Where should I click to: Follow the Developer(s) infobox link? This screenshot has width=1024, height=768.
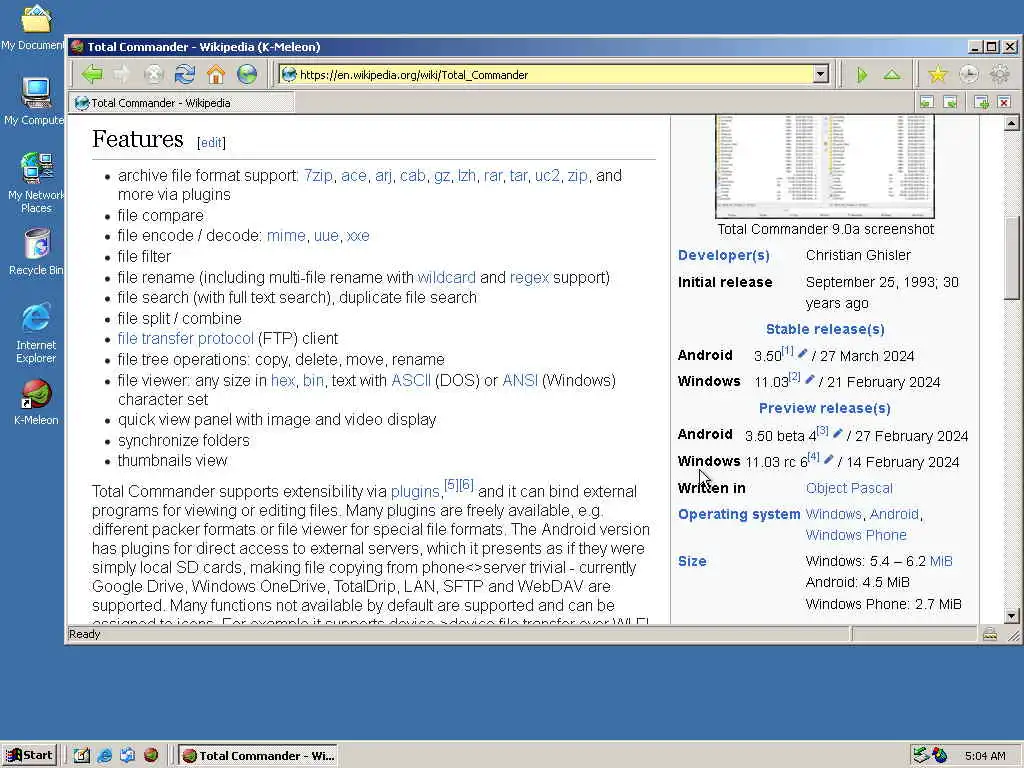click(724, 255)
